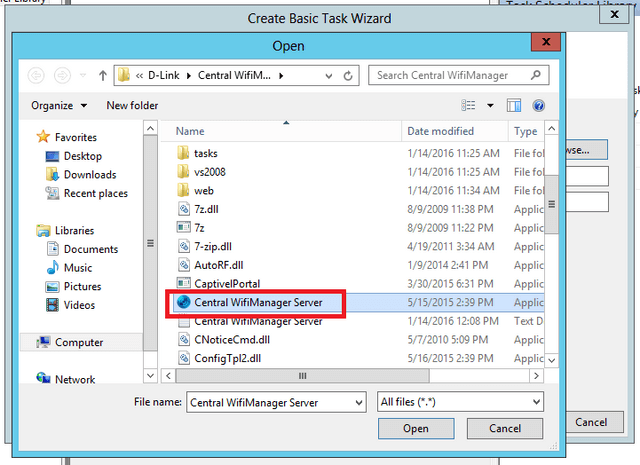Open the File name combo box dropdown
This screenshot has width=640, height=465.
coord(358,403)
